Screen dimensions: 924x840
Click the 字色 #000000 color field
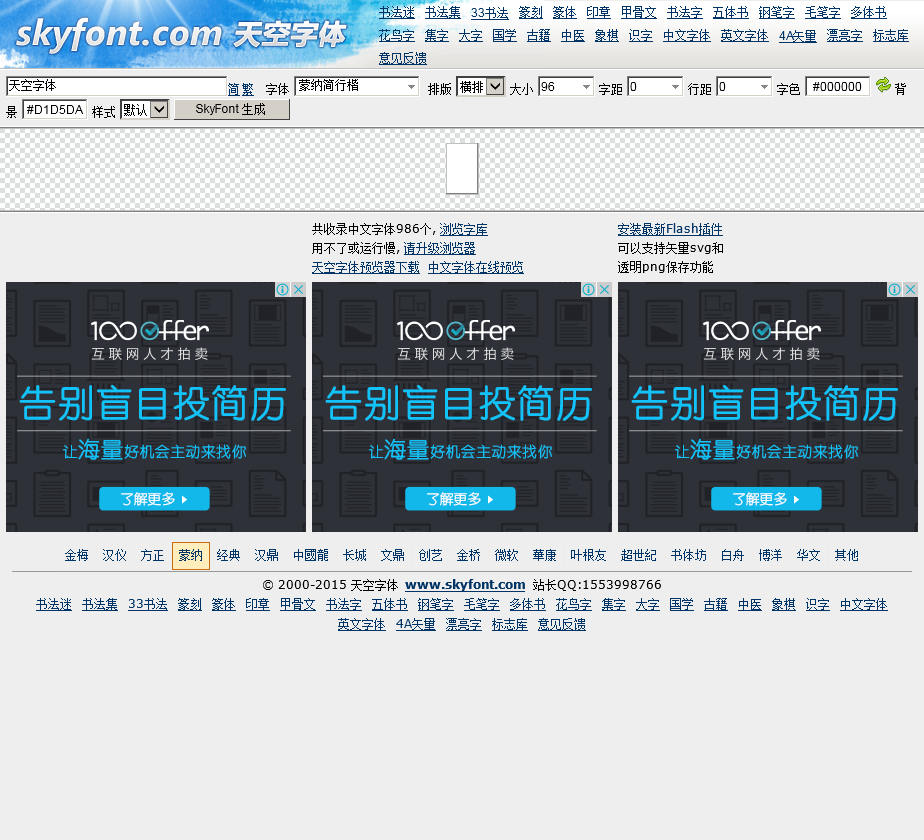(837, 87)
